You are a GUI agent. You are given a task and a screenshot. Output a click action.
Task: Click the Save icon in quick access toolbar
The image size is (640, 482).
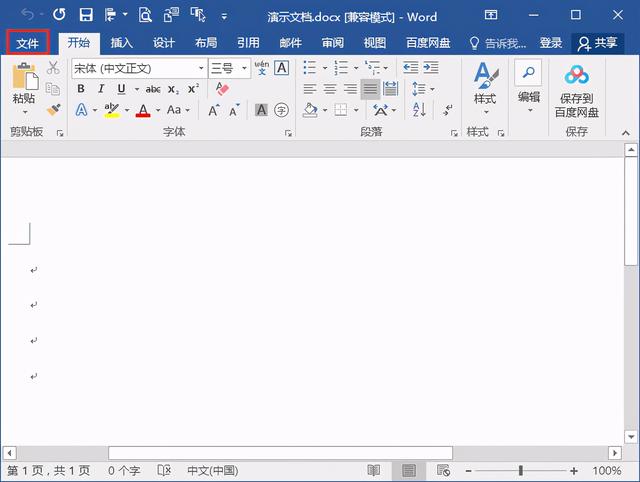pyautogui.click(x=86, y=16)
